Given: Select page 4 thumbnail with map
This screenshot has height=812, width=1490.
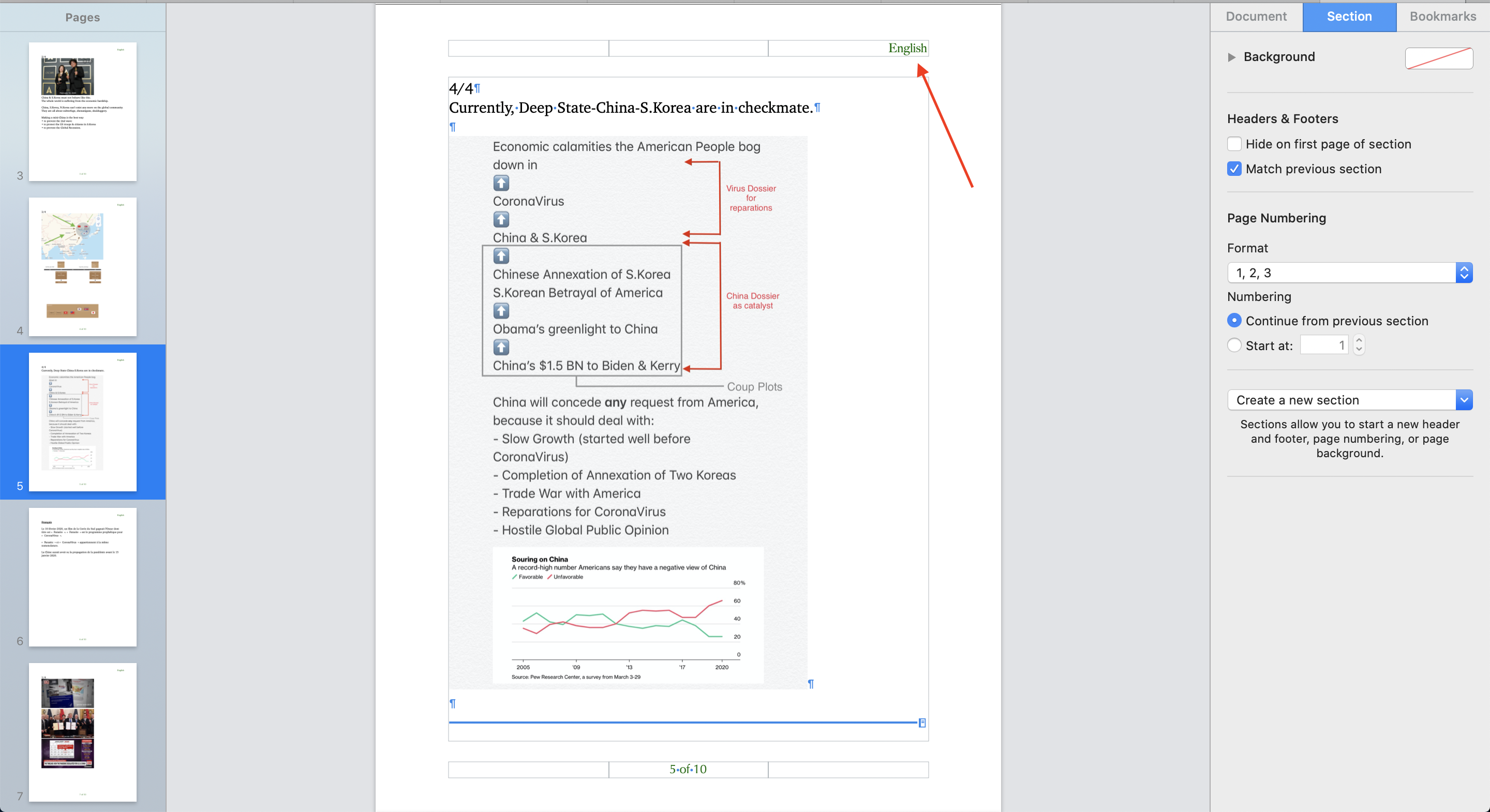Looking at the screenshot, I should click(83, 267).
